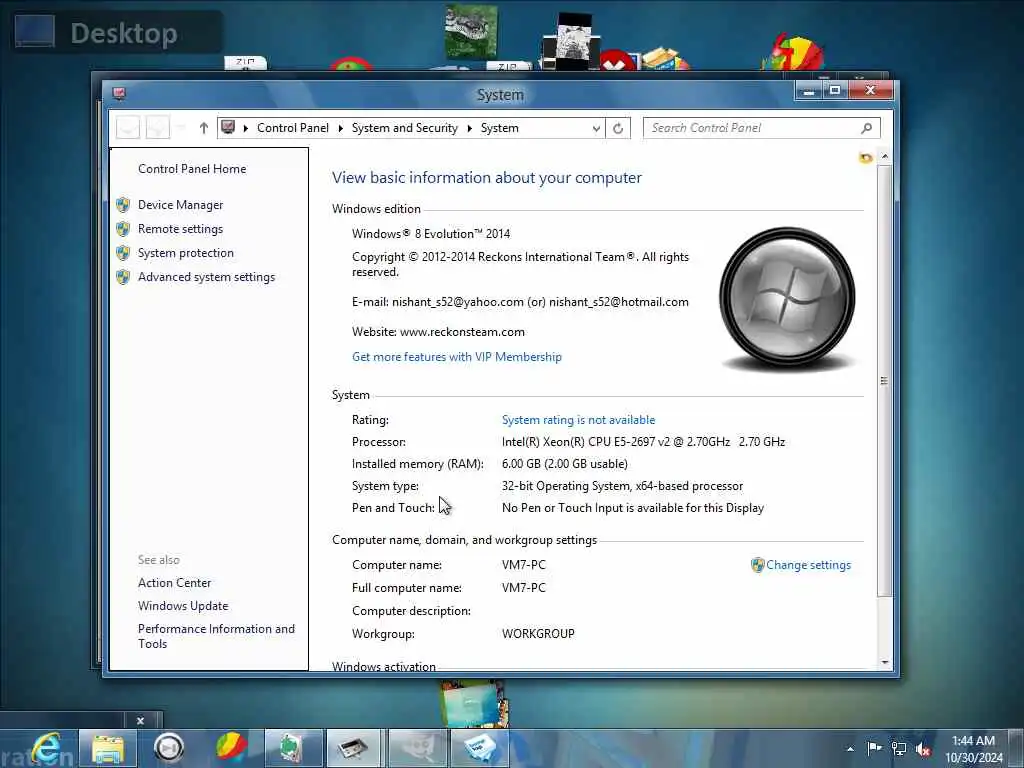Minimize the System window
This screenshot has width=1024, height=768.
click(x=808, y=91)
